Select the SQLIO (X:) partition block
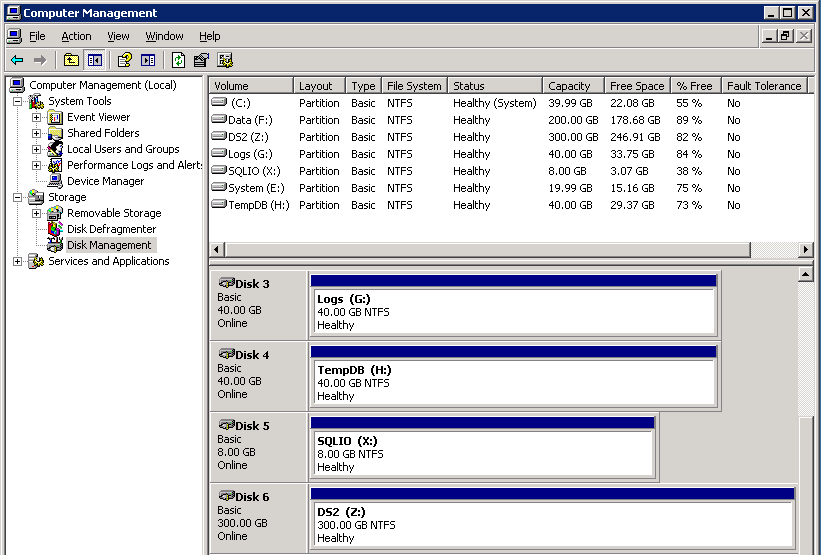 [x=483, y=453]
